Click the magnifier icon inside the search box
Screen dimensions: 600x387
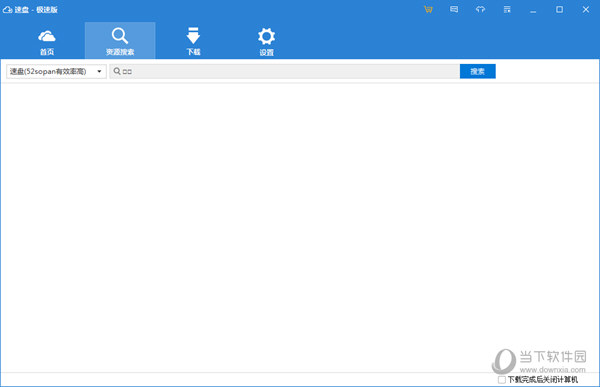click(117, 71)
